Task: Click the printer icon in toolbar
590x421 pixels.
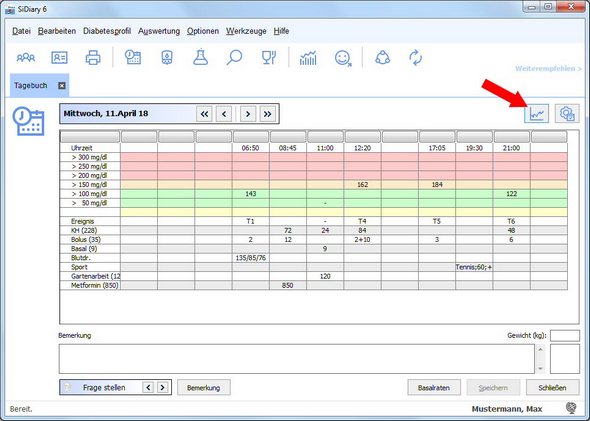Action: 93,58
